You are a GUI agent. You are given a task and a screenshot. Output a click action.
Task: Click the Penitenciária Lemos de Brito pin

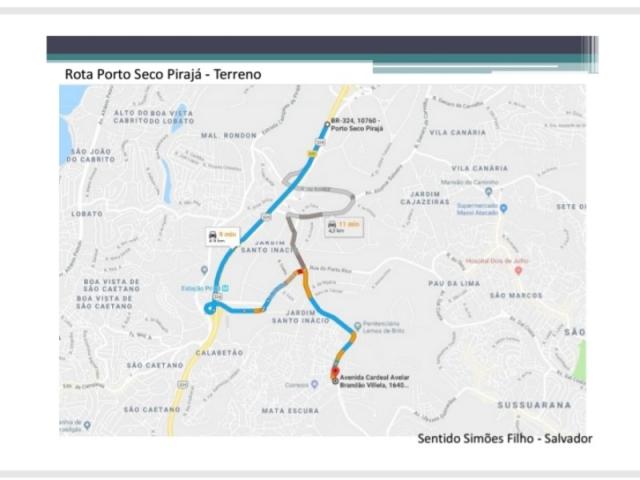coord(358,326)
